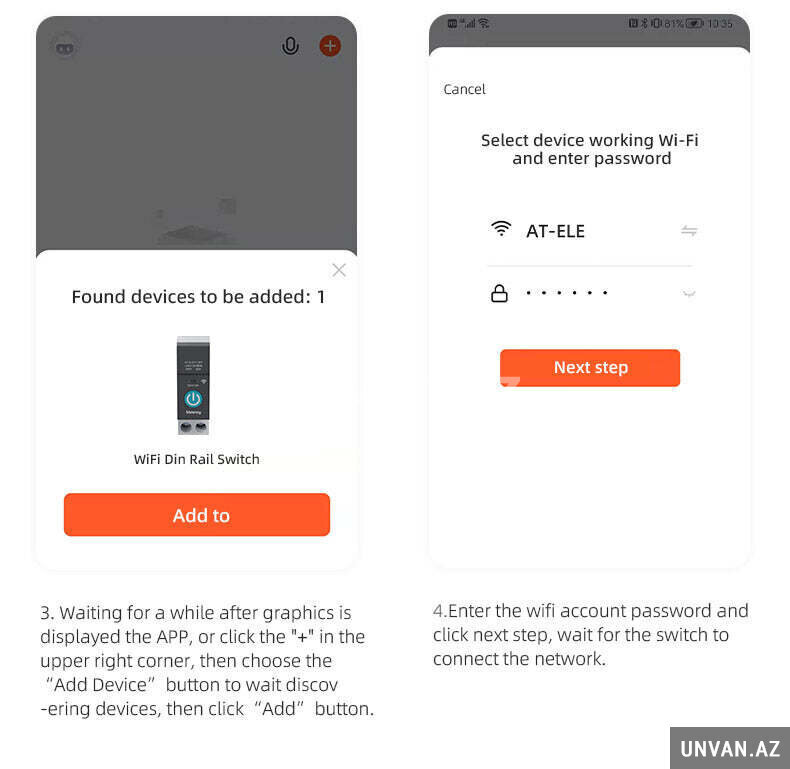The image size is (790, 769).
Task: Switch Wi-Fi network using the swap arrows
Action: [x=689, y=231]
